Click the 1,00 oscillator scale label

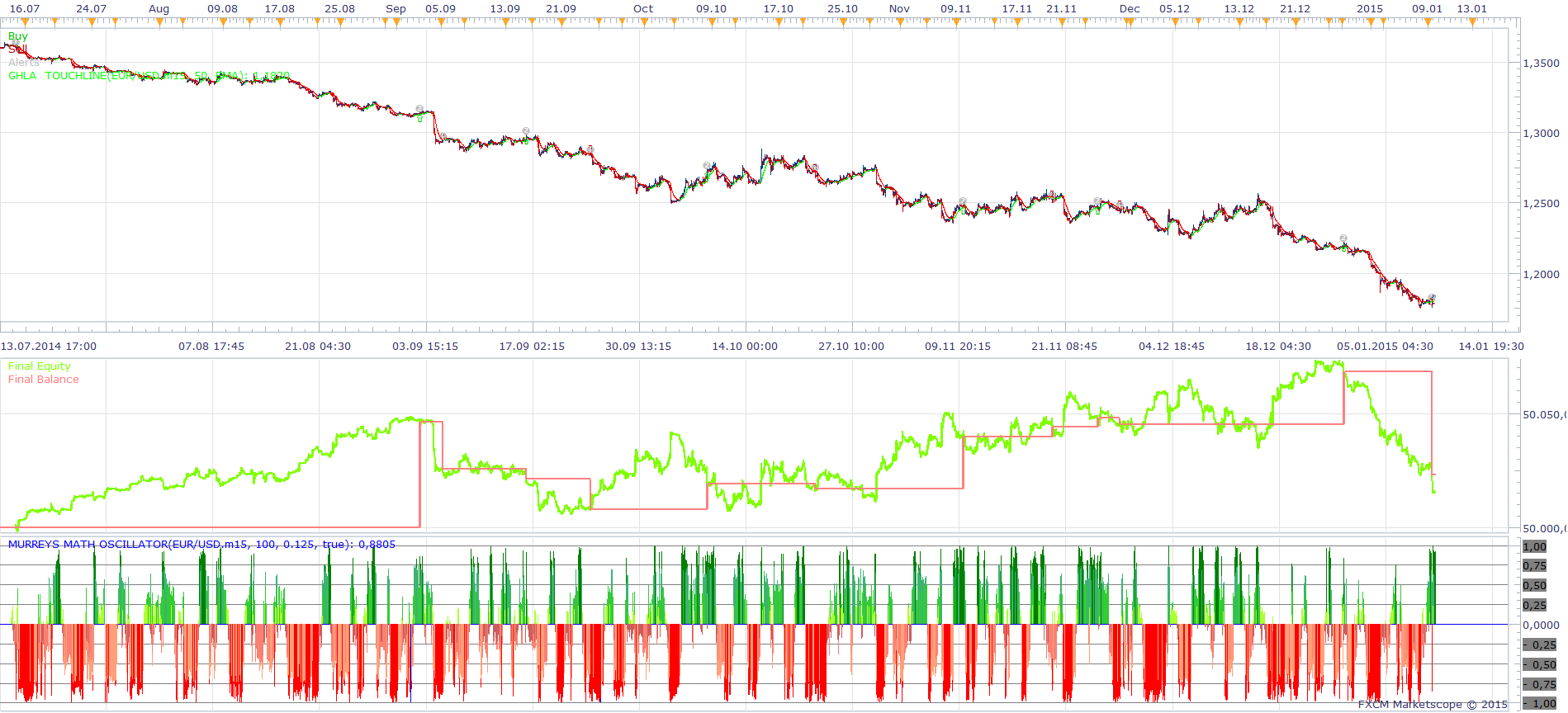[1535, 546]
